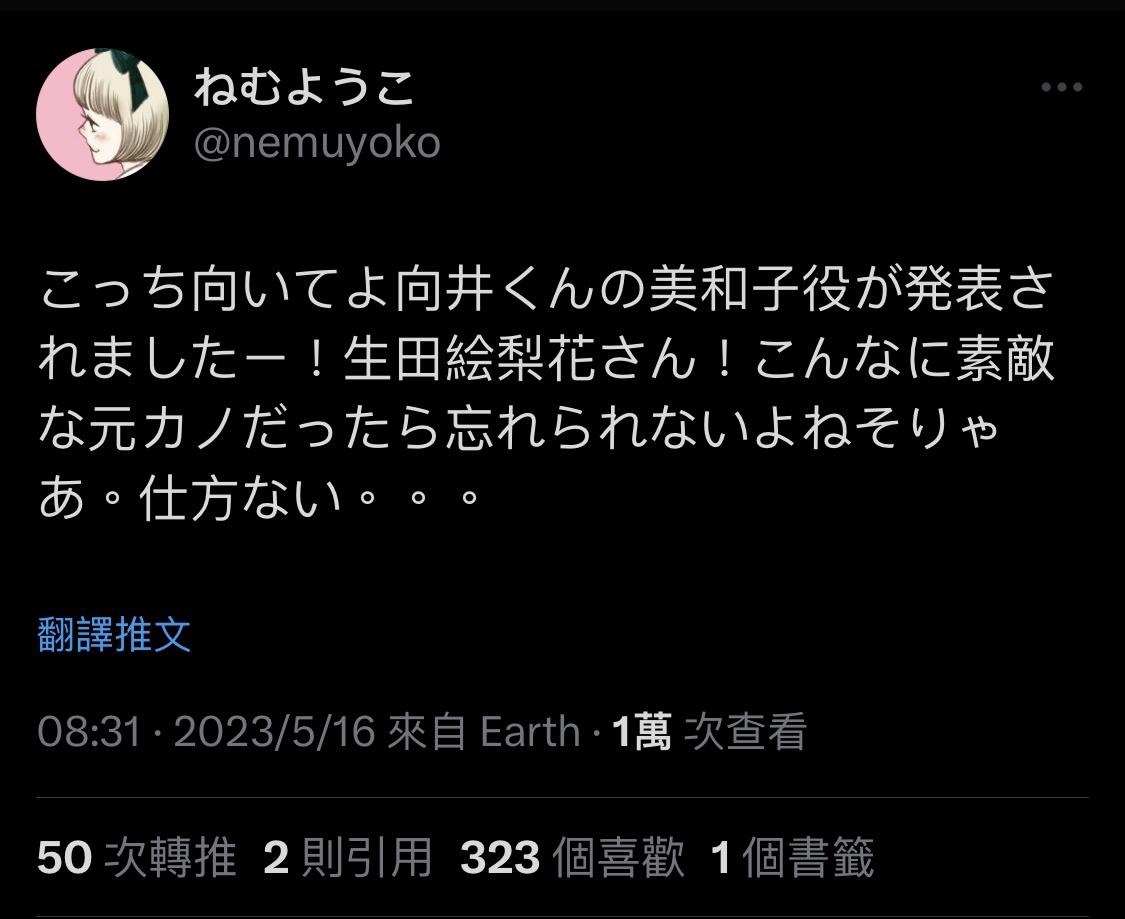Open ねむようこ's profile avatar picture
The height and width of the screenshot is (919, 1125).
(102, 114)
